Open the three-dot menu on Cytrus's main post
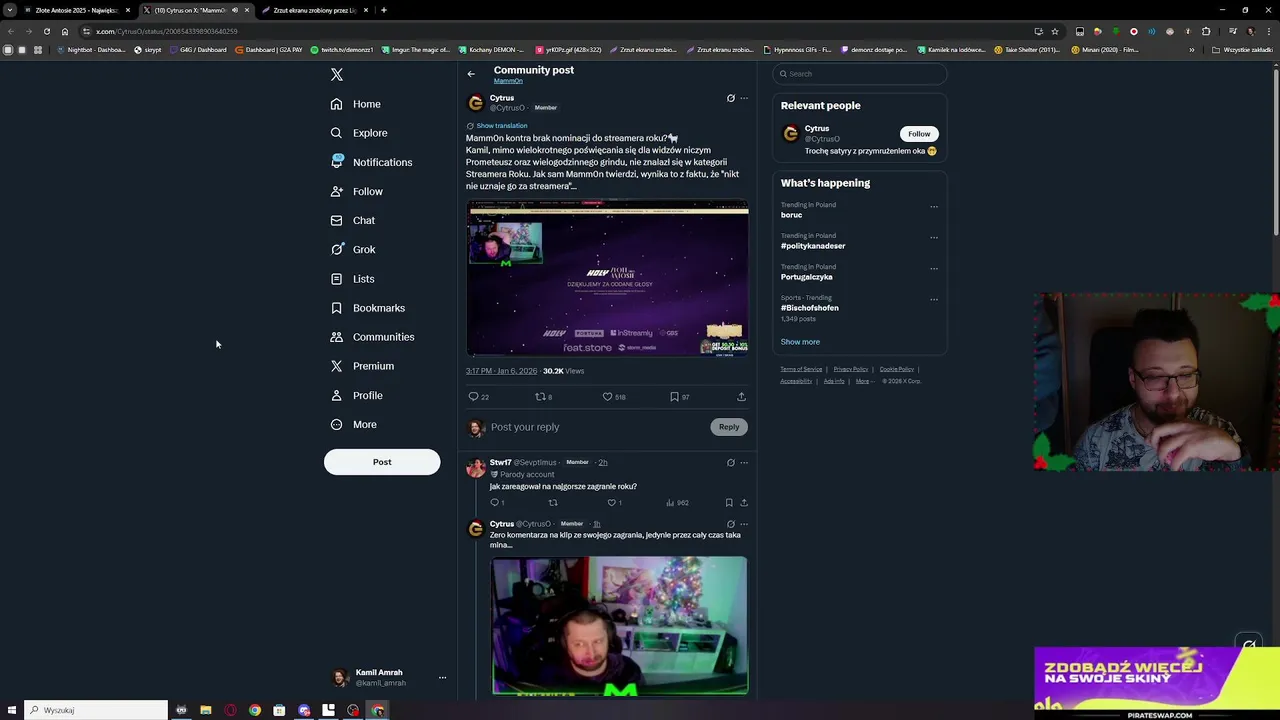1280x720 pixels. (x=743, y=98)
